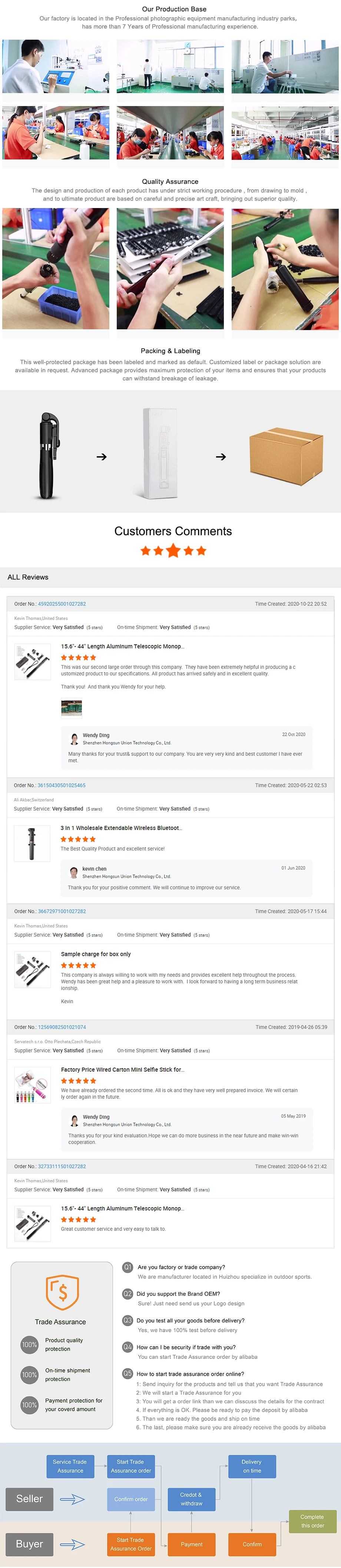Click the blue arrow next to Seller

coord(72,1499)
